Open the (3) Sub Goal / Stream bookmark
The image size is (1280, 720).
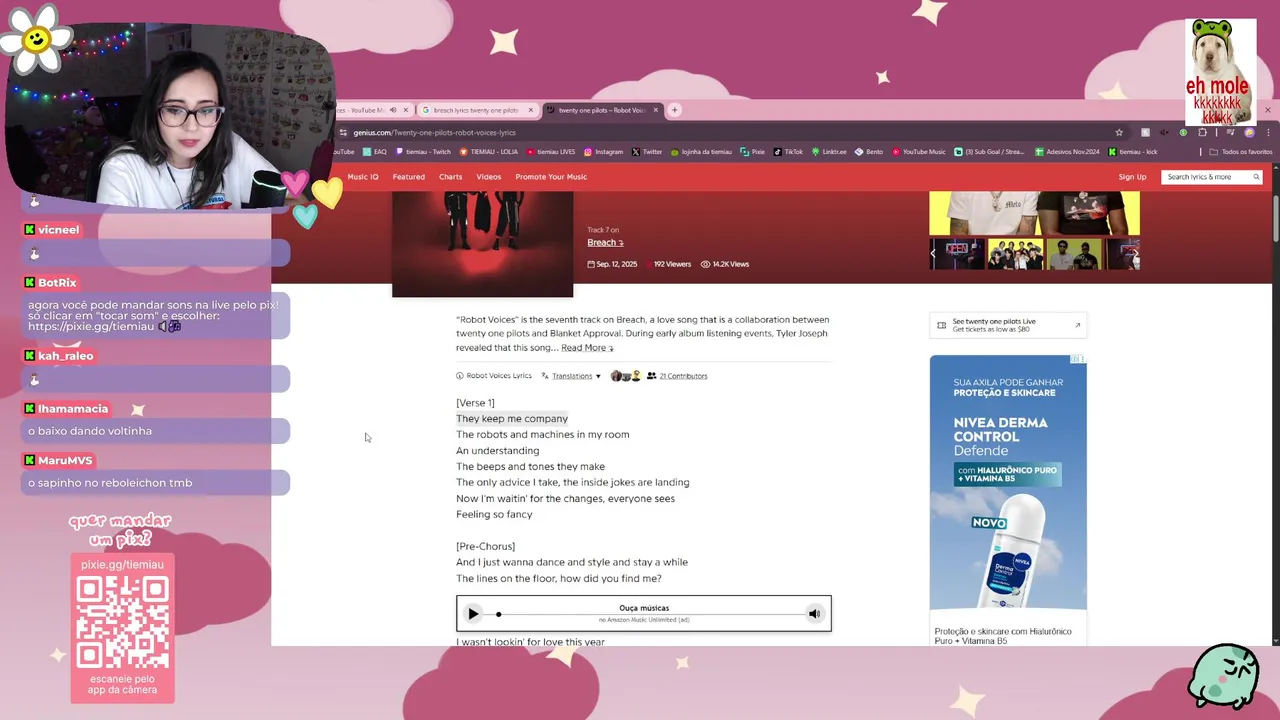tap(989, 152)
